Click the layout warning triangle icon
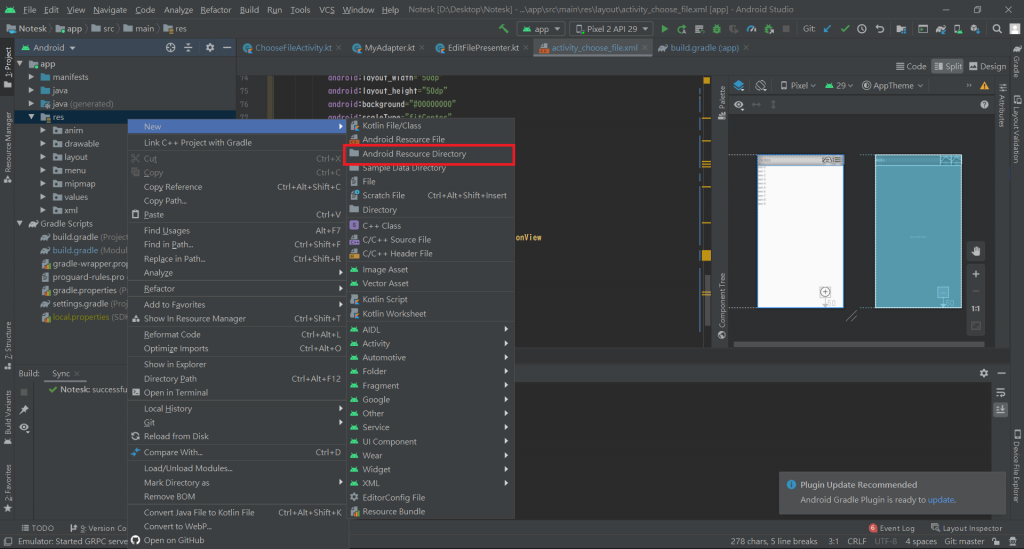This screenshot has width=1024, height=549. (x=984, y=86)
